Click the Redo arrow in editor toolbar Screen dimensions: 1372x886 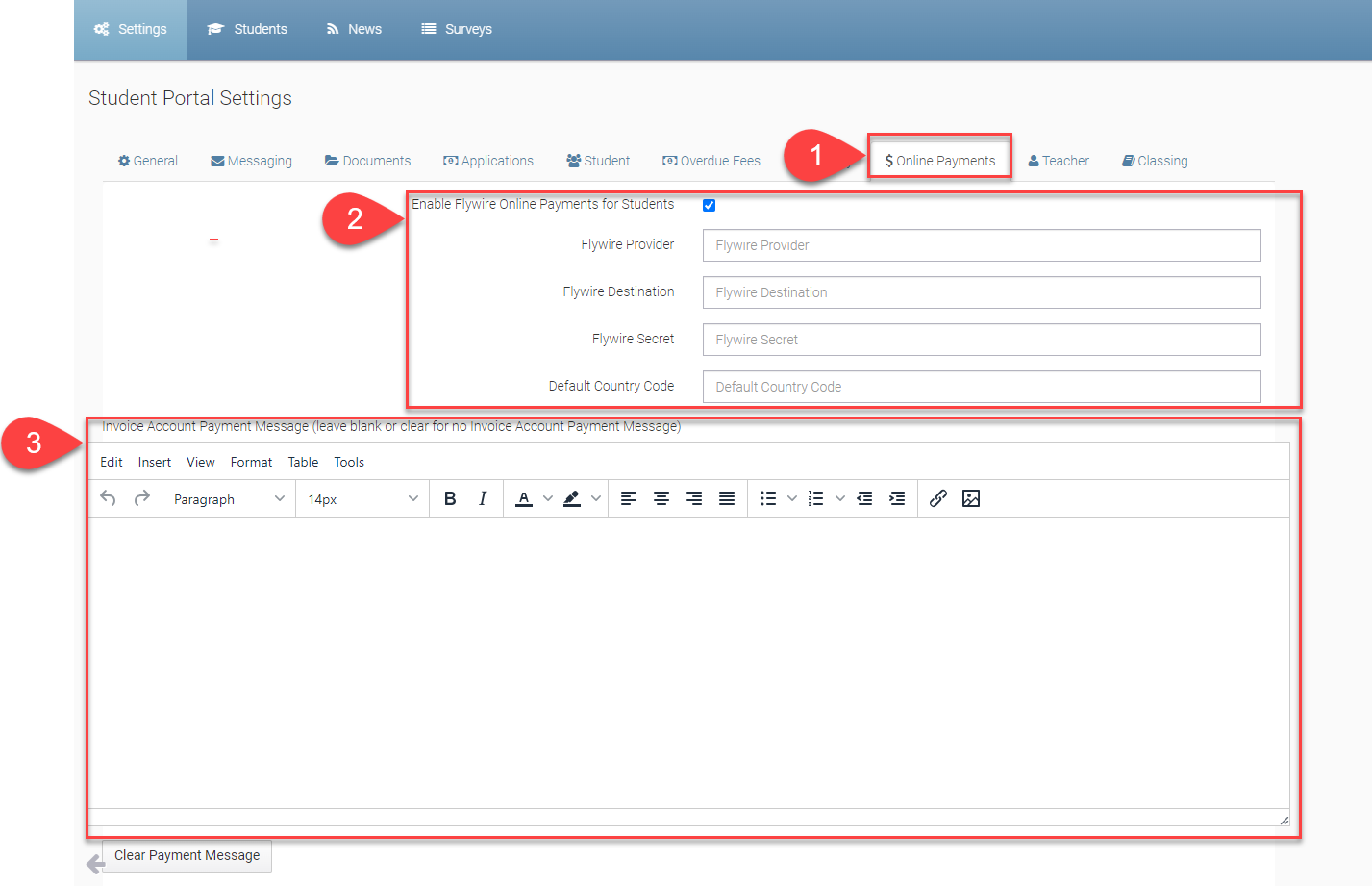(141, 498)
